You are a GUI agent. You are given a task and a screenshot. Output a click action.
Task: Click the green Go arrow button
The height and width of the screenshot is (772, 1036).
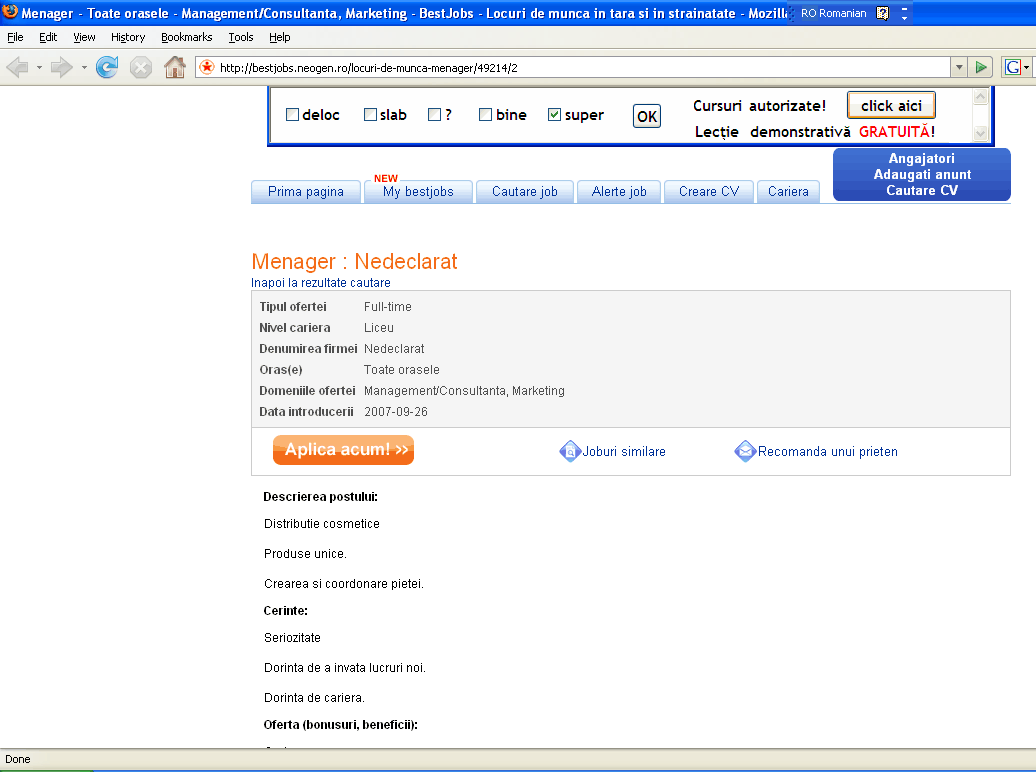pos(981,67)
